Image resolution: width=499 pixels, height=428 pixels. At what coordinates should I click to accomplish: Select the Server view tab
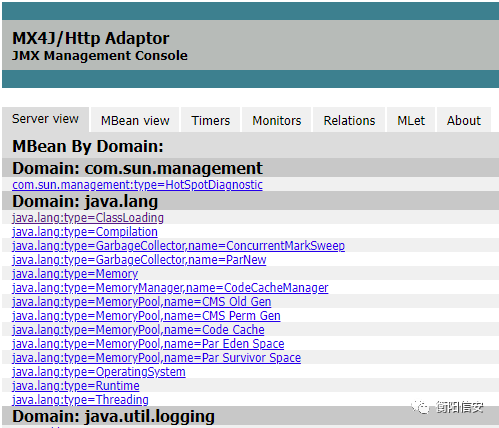(45, 119)
